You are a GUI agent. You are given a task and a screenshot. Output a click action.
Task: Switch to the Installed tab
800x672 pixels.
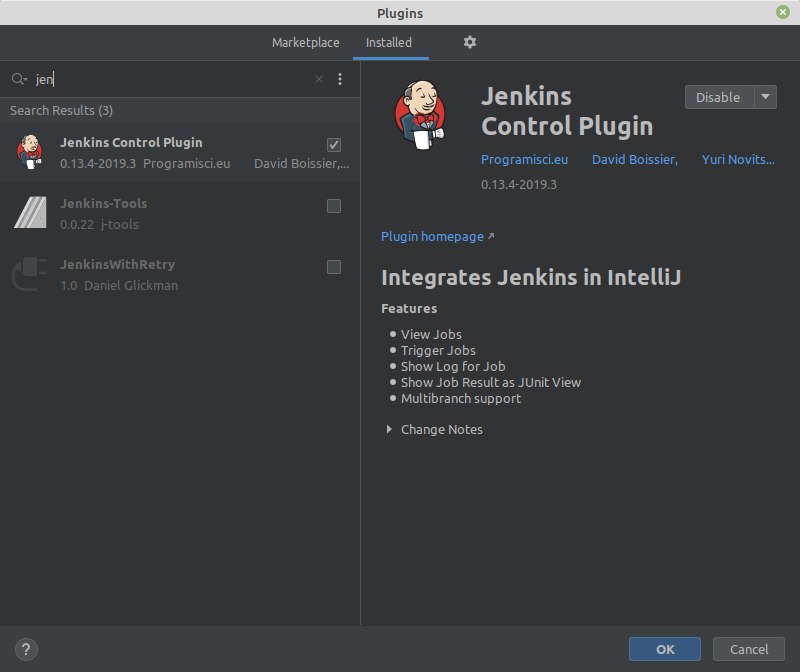pyautogui.click(x=389, y=42)
